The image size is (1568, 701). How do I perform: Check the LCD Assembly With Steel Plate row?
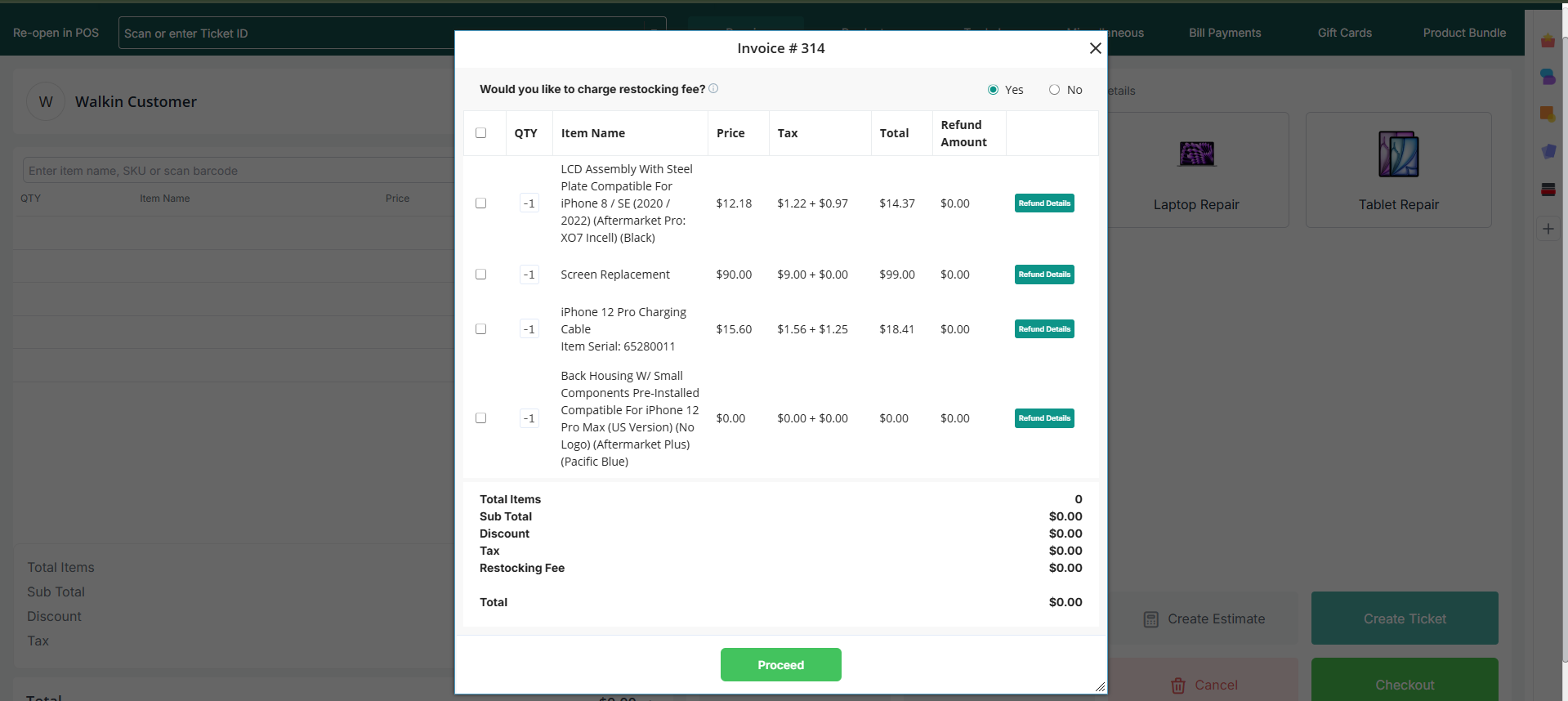480,203
